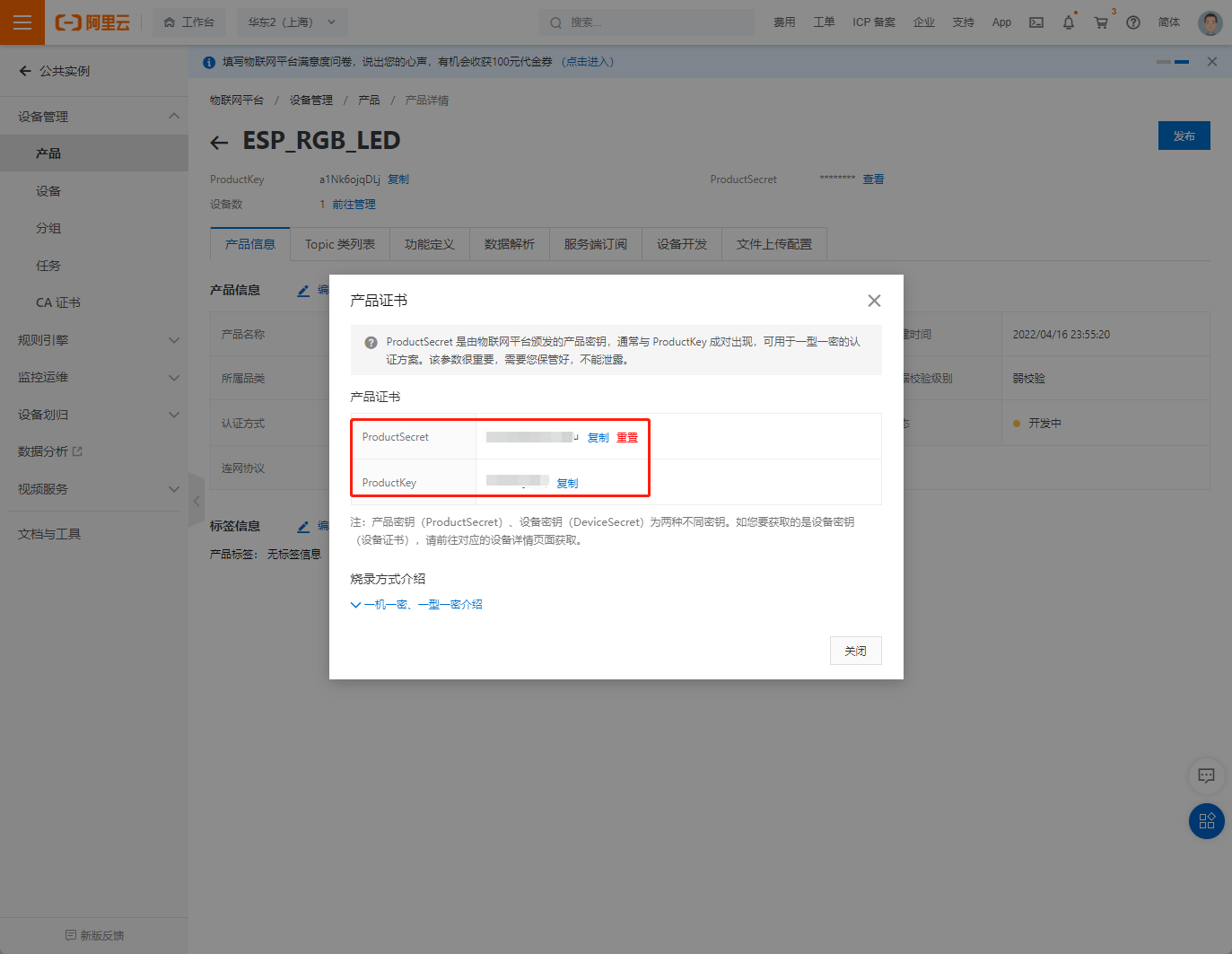The image size is (1232, 954).
Task: Switch to the 服务端订阅 tab
Action: 596,244
